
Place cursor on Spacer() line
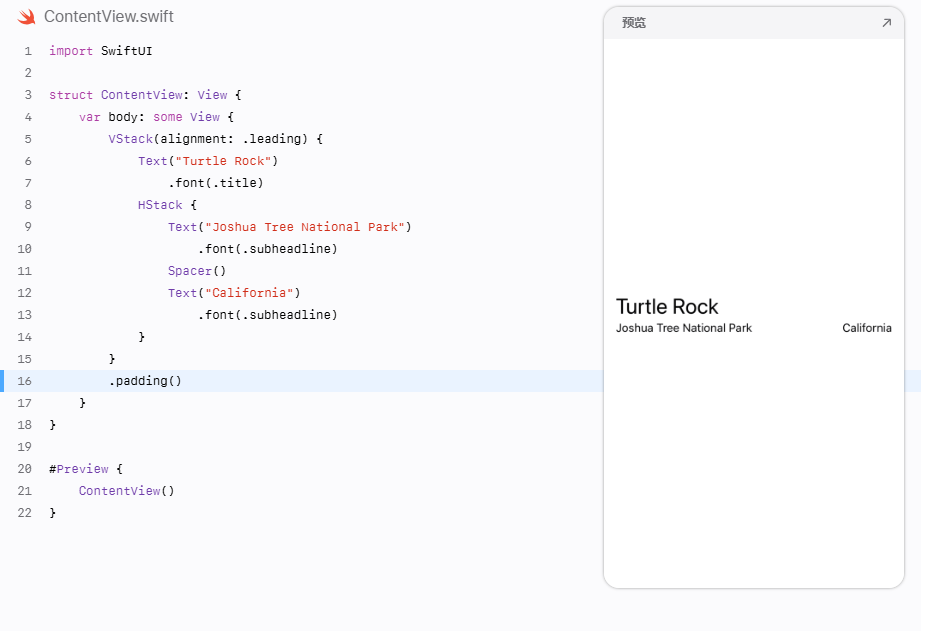pos(197,271)
